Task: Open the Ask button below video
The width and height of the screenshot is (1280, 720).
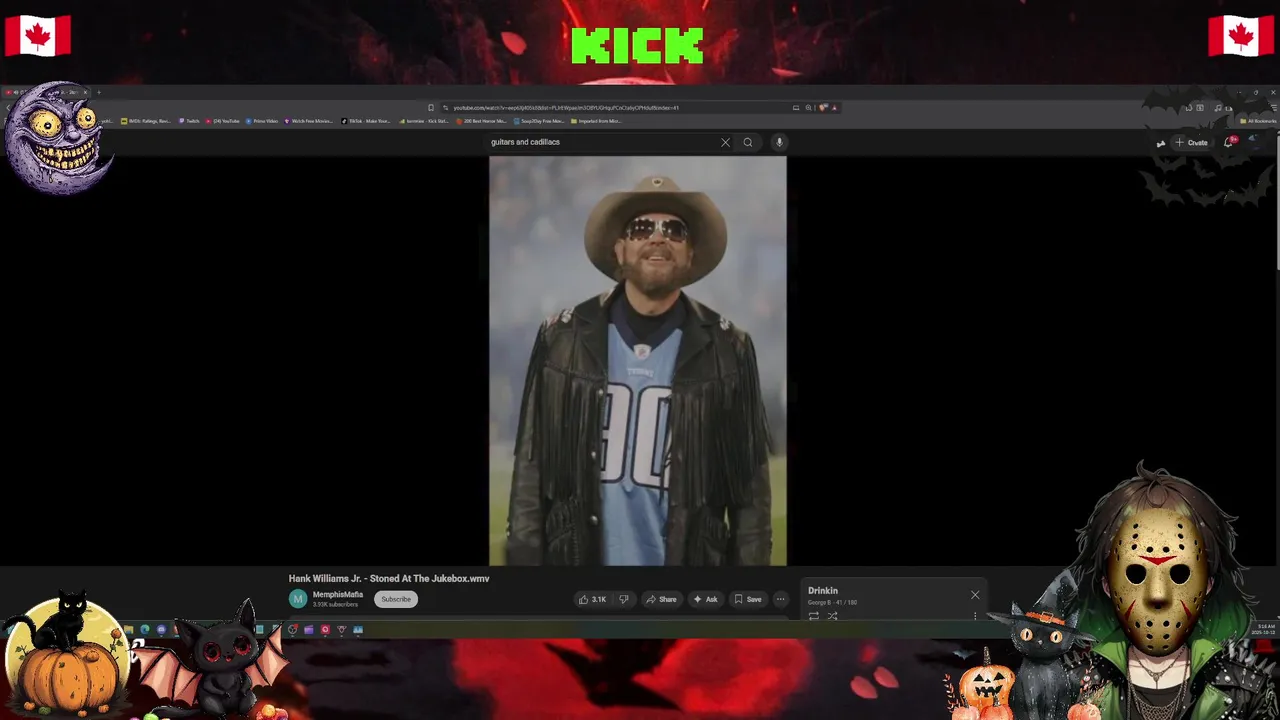Action: [705, 599]
